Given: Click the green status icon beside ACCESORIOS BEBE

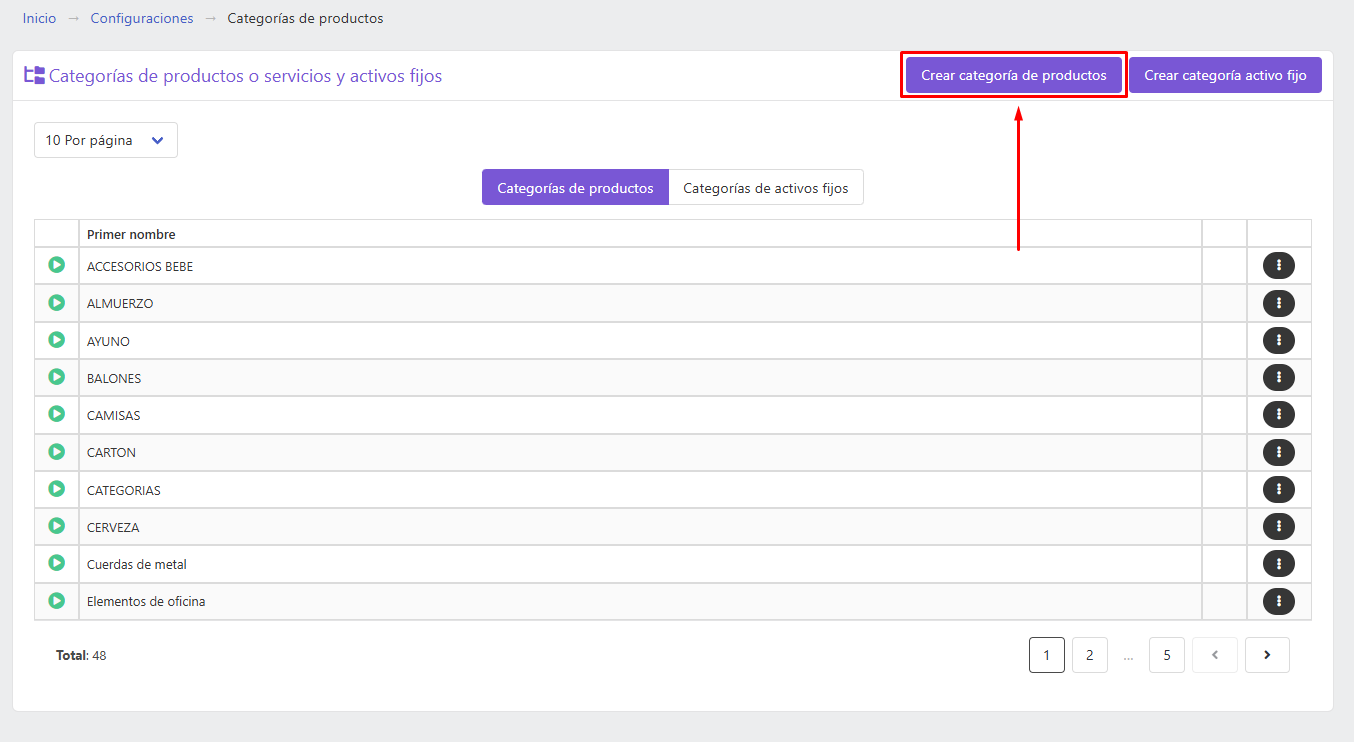Looking at the screenshot, I should coord(57,265).
